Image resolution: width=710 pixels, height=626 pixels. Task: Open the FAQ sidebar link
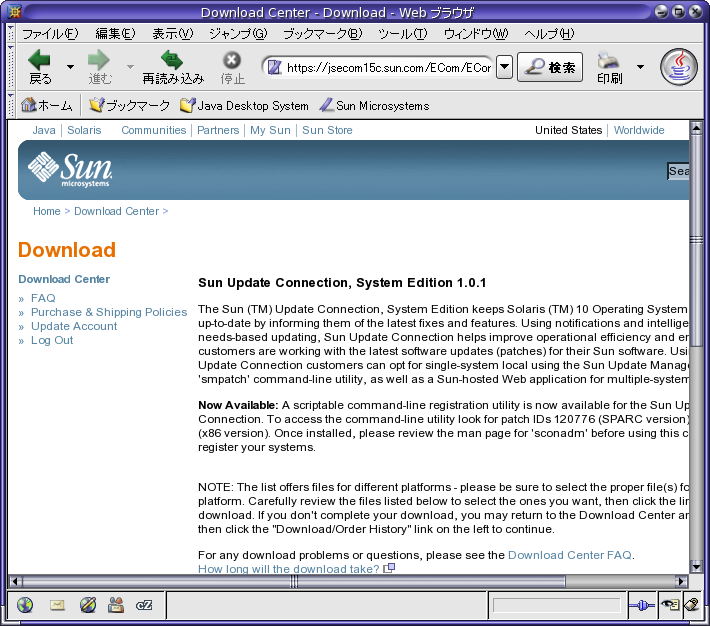click(43, 298)
